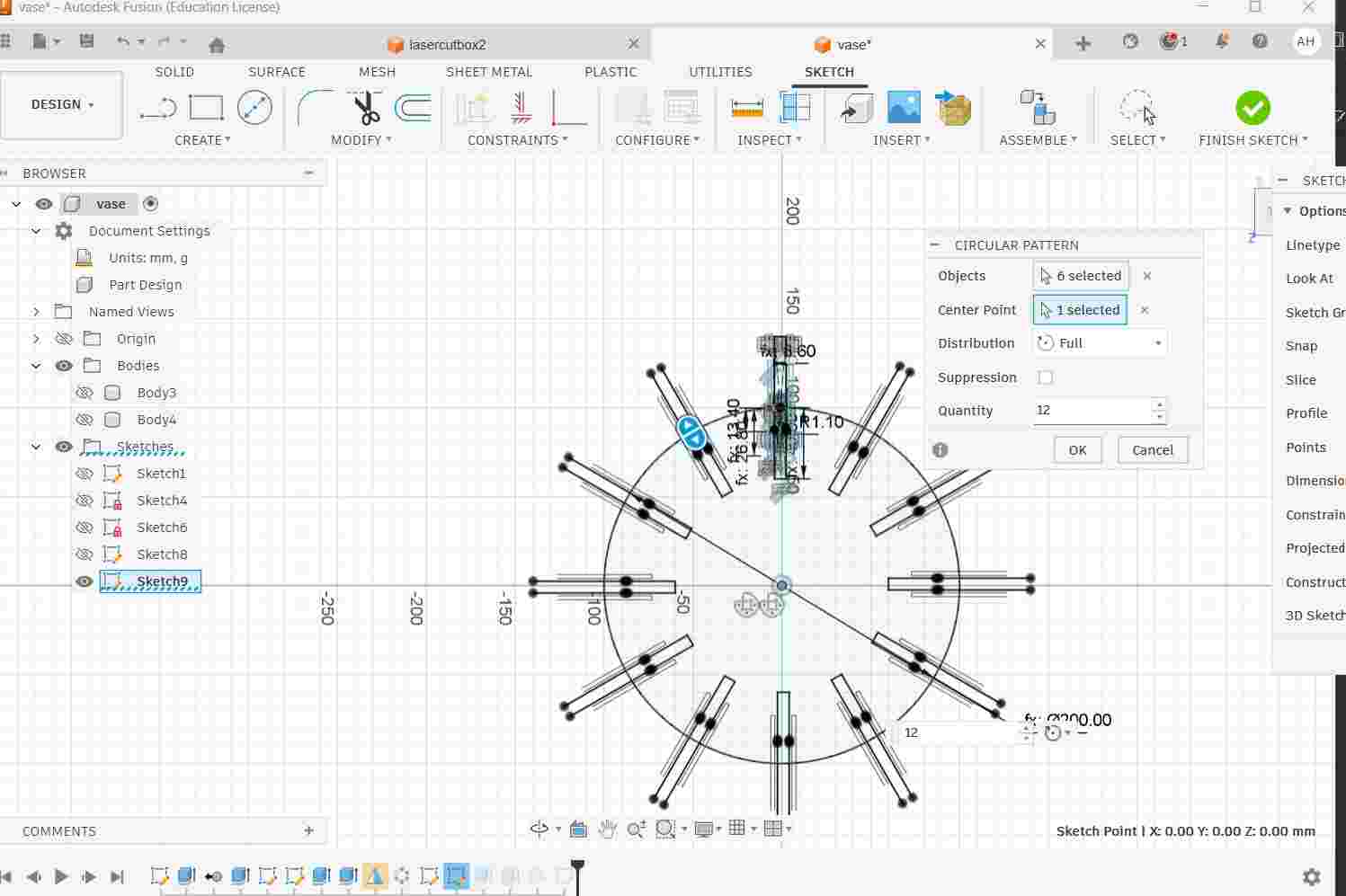Image resolution: width=1346 pixels, height=896 pixels.
Task: Toggle visibility of Bodies folder
Action: [x=64, y=366]
